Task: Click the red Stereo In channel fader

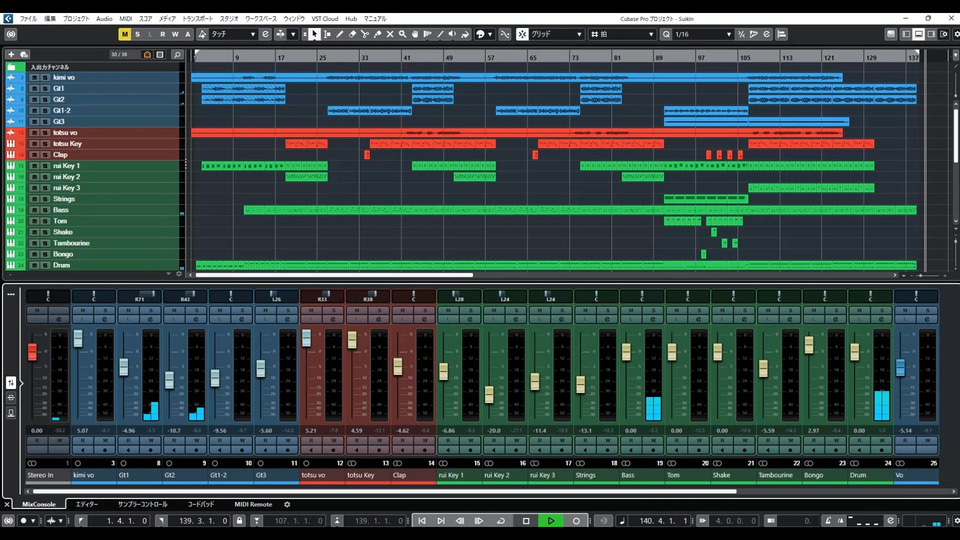Action: pos(32,352)
